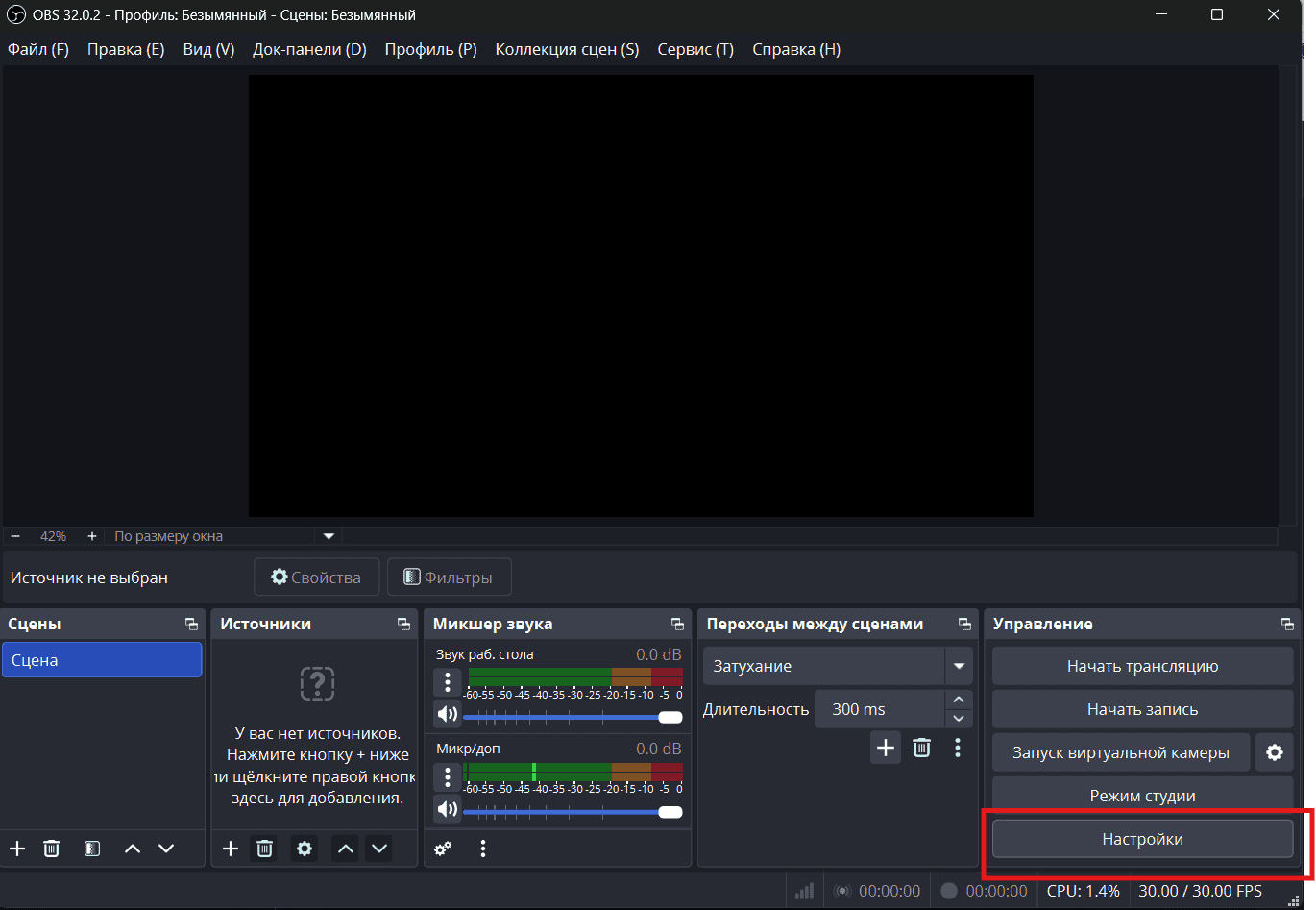Viewport: 1316px width, 910px height.
Task: Open Настройки in the Управление panel
Action: (1142, 839)
